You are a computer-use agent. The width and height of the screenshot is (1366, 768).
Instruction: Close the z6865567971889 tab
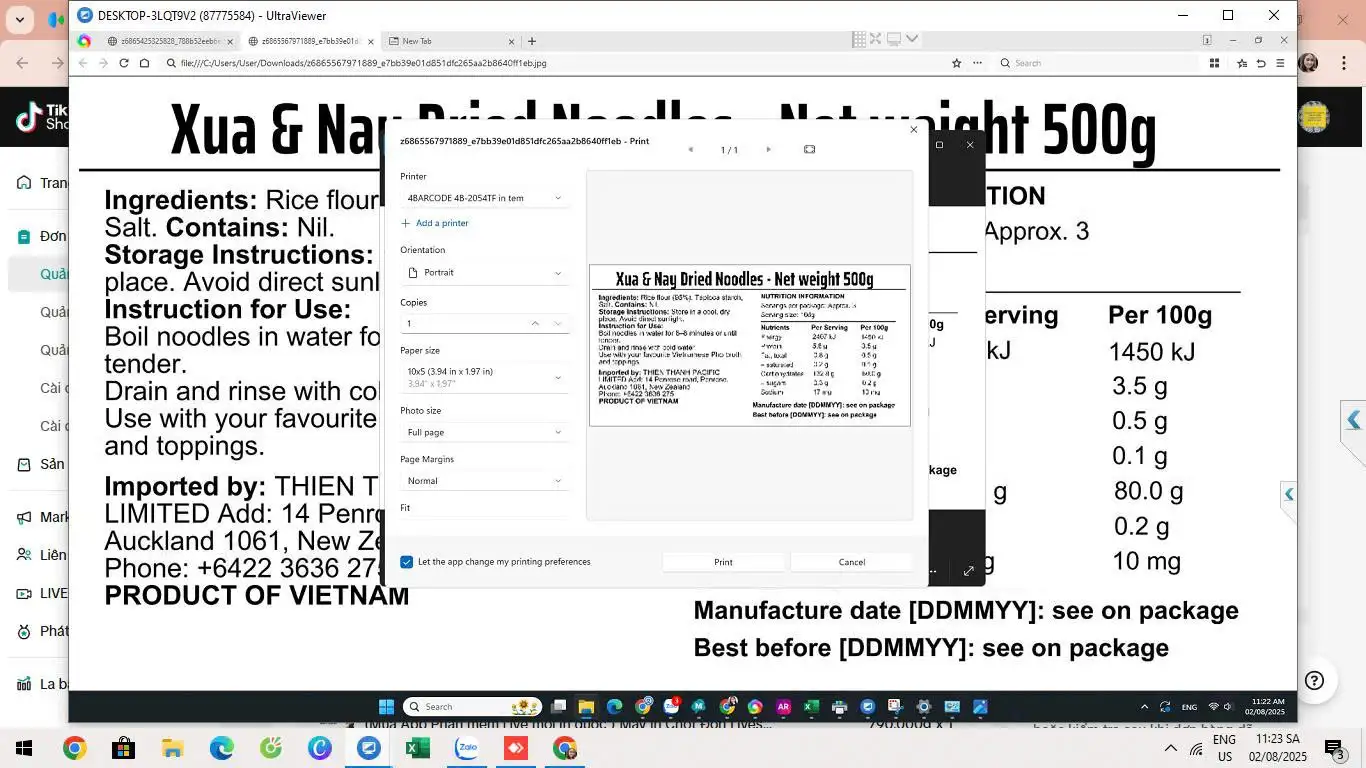click(371, 41)
